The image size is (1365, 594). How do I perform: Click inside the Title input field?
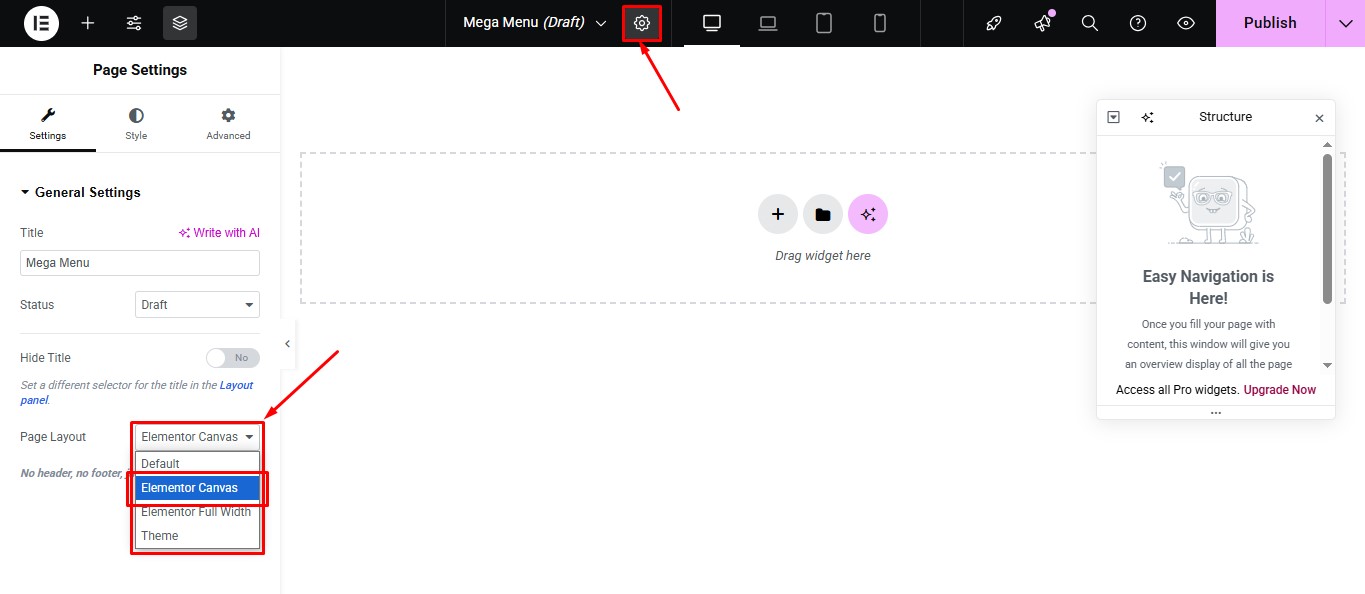139,263
